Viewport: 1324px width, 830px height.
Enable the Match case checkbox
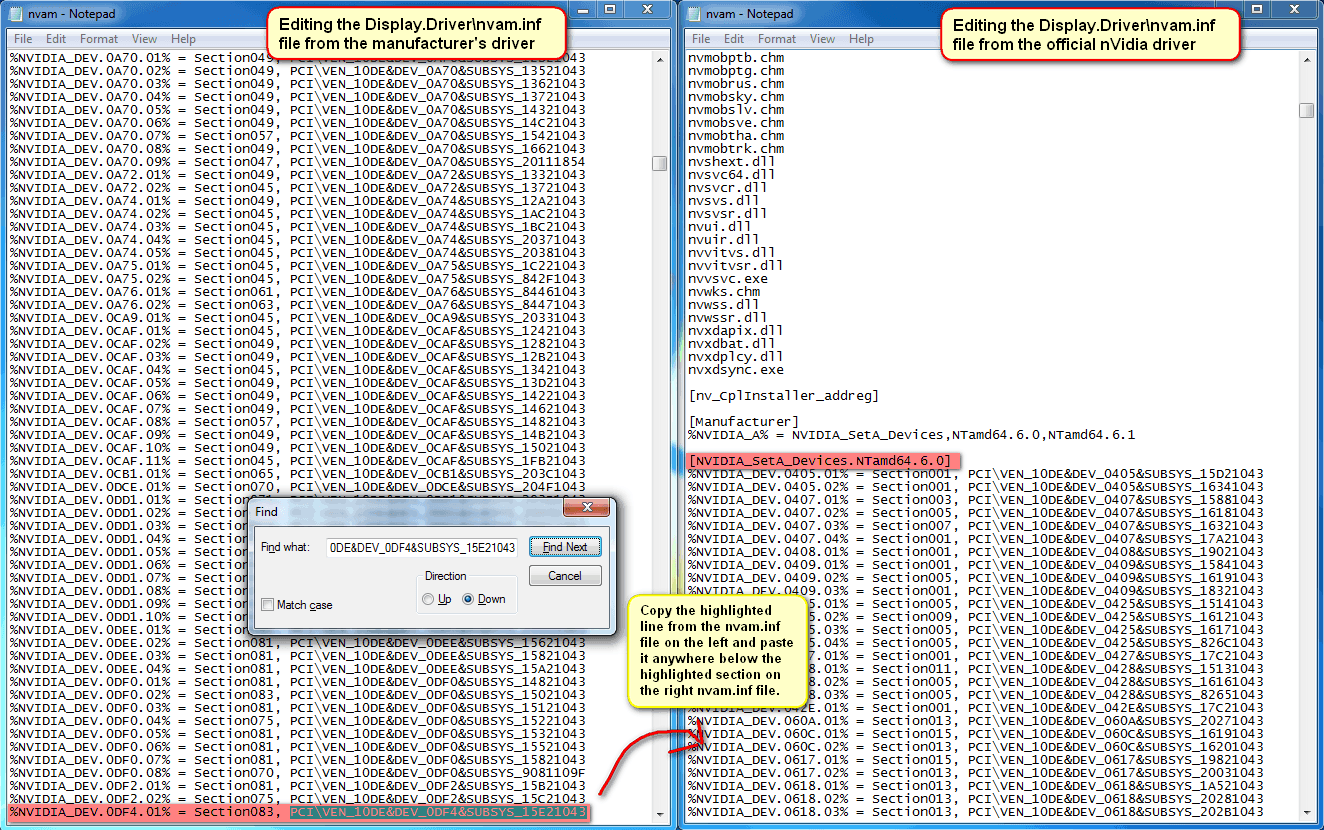[x=267, y=605]
